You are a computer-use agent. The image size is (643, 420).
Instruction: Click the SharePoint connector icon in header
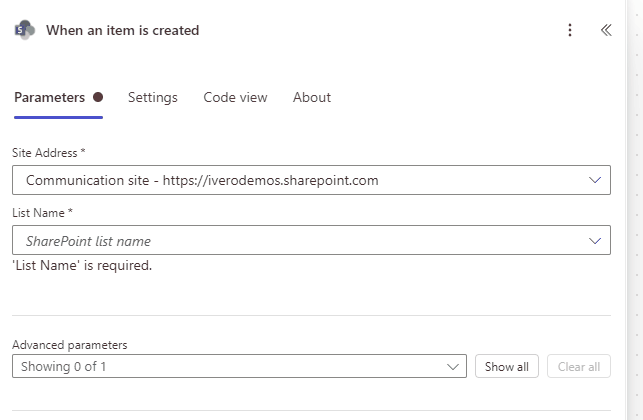(25, 30)
